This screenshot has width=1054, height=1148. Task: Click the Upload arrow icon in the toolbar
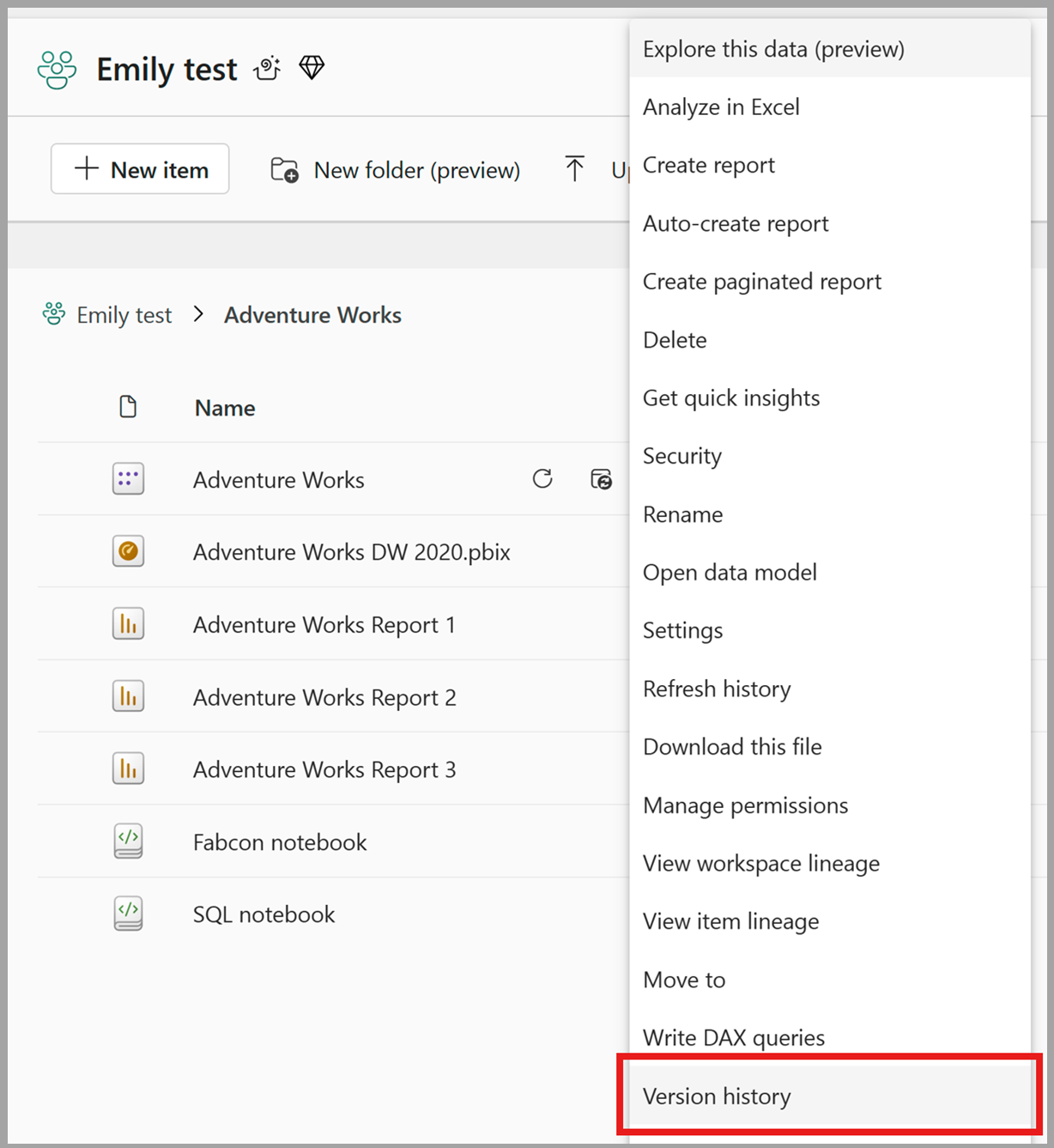(x=575, y=168)
